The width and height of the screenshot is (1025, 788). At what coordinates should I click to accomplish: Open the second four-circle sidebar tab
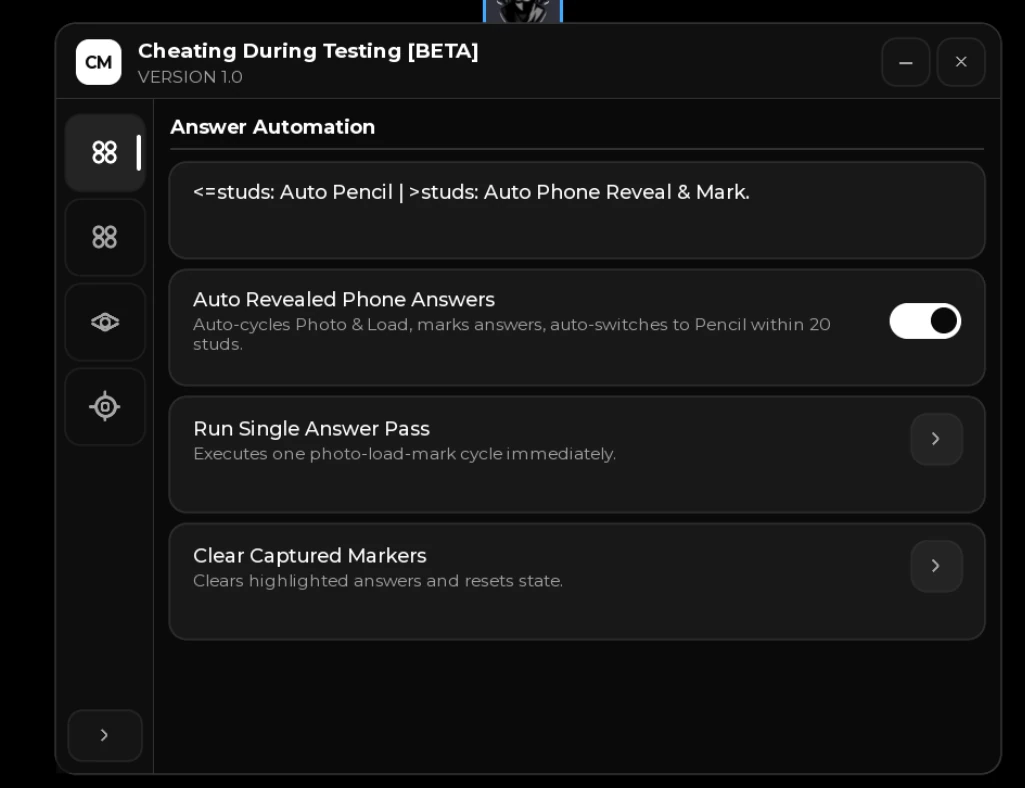coord(105,237)
